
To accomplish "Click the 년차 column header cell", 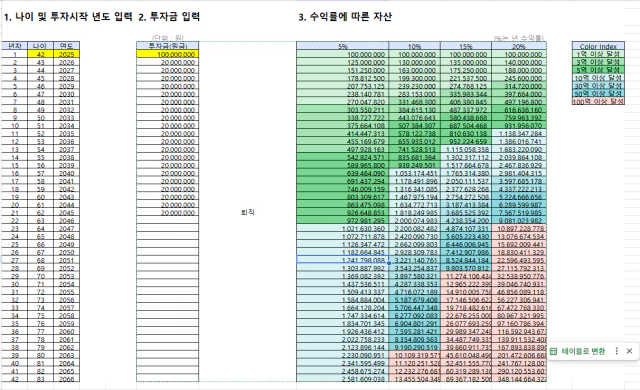I will (x=15, y=46).
